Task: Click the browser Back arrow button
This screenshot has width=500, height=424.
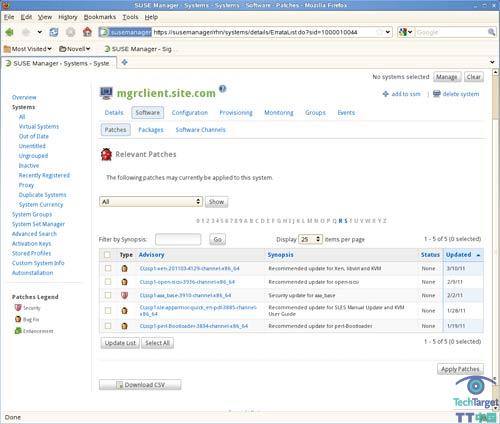Action: tap(10, 32)
